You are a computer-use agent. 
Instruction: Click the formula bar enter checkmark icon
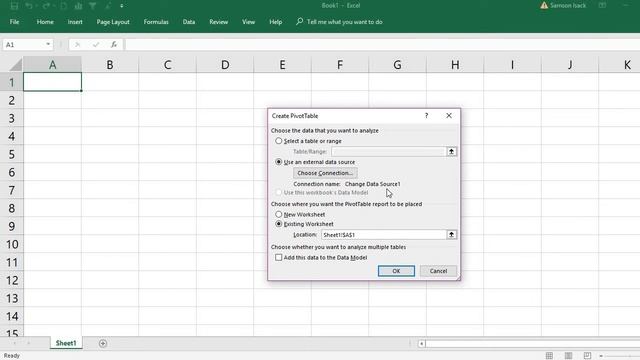(96, 44)
